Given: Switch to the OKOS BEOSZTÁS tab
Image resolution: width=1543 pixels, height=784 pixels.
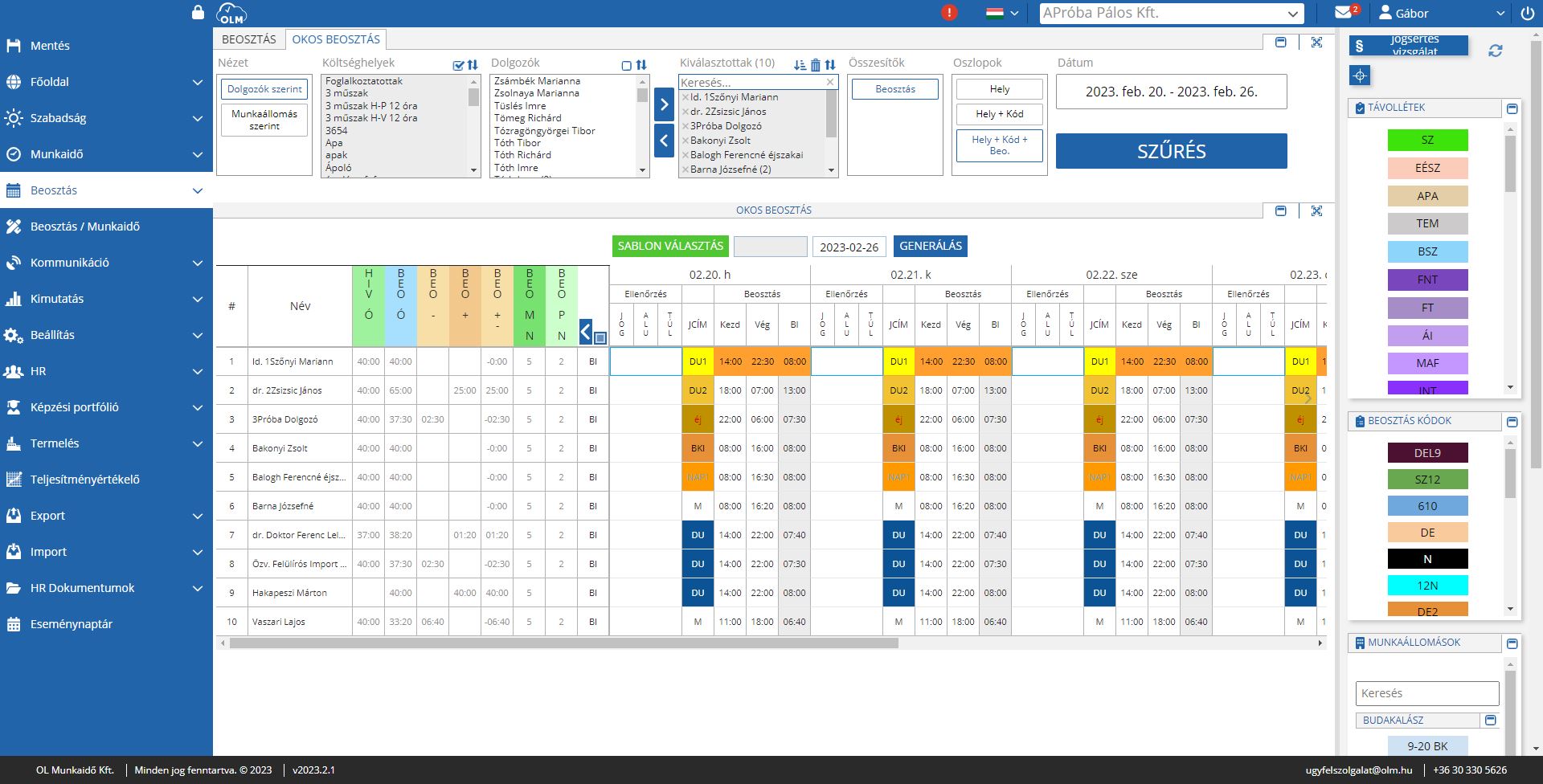Looking at the screenshot, I should pyautogui.click(x=336, y=39).
